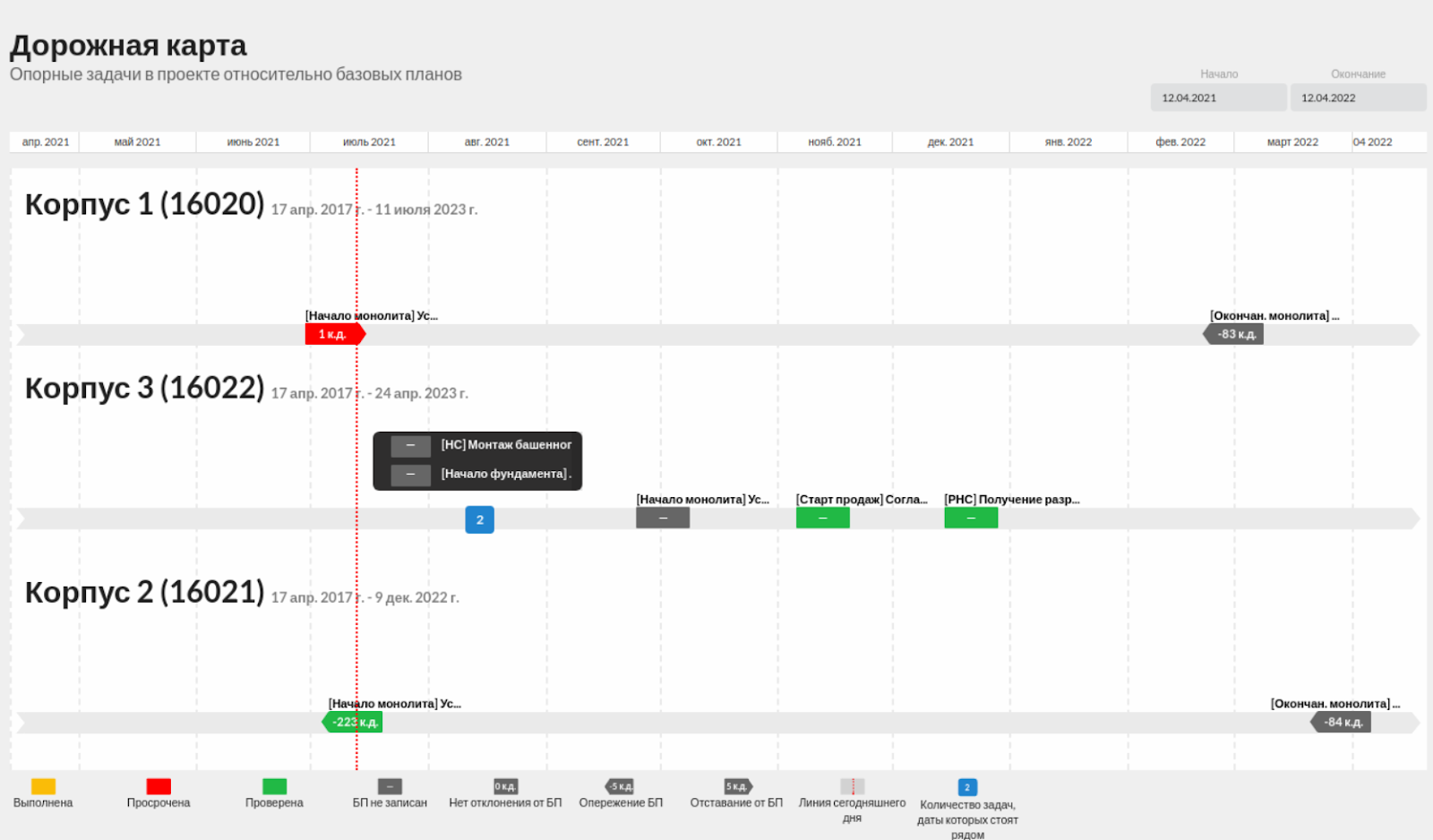
Task: Click the июнь 2021 month header
Action: pyautogui.click(x=253, y=142)
